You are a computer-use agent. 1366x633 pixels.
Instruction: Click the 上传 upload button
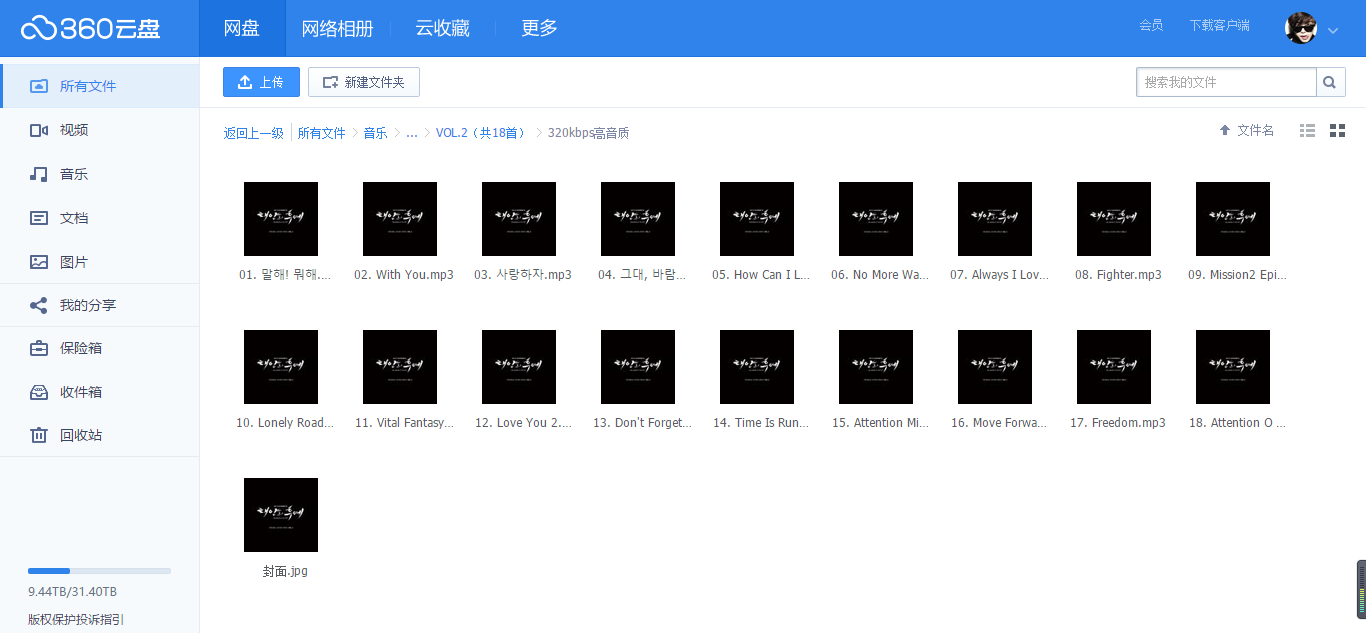point(261,82)
